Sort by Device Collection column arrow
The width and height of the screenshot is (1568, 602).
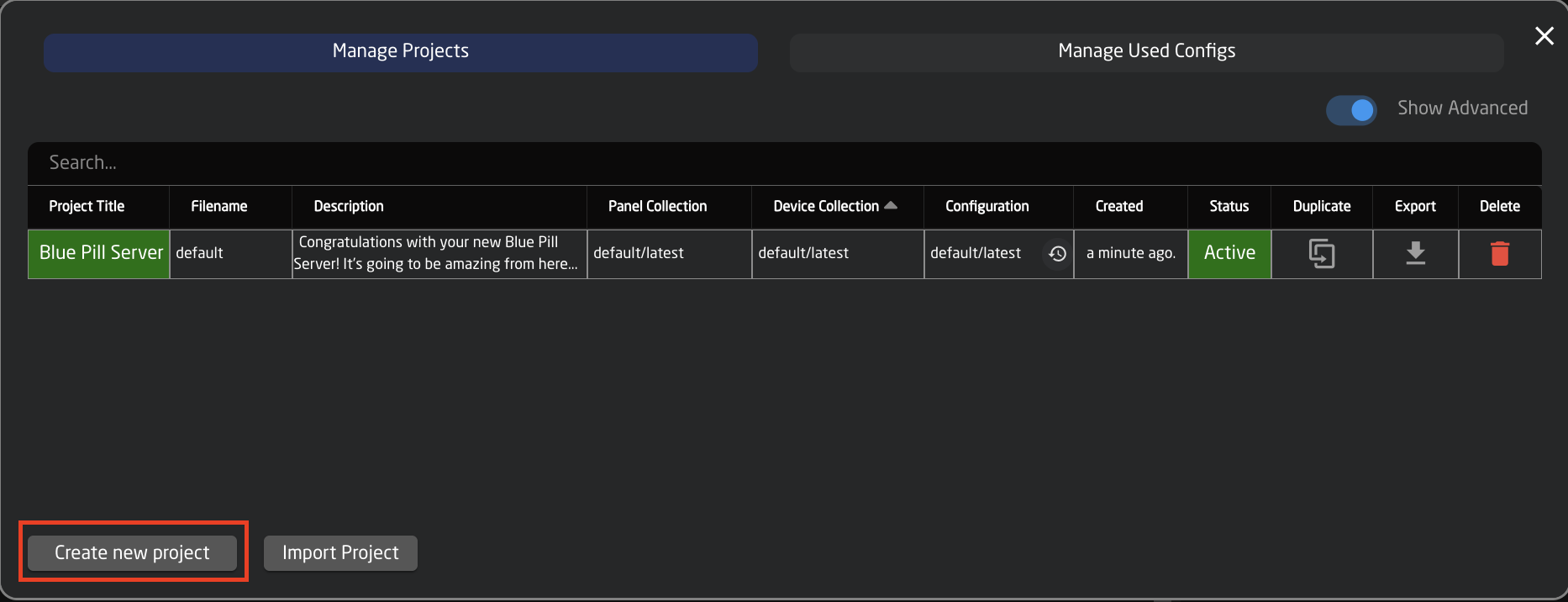[891, 205]
